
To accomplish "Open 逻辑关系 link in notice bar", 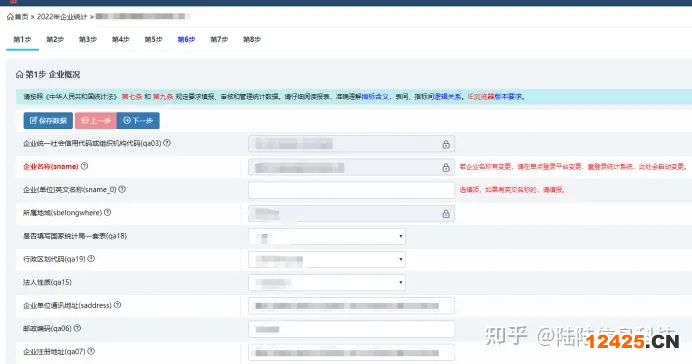I will (448, 97).
